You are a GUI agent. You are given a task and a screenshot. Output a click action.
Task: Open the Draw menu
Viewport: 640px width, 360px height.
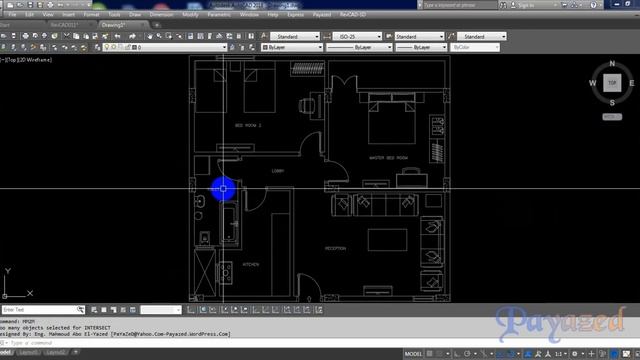click(x=135, y=14)
